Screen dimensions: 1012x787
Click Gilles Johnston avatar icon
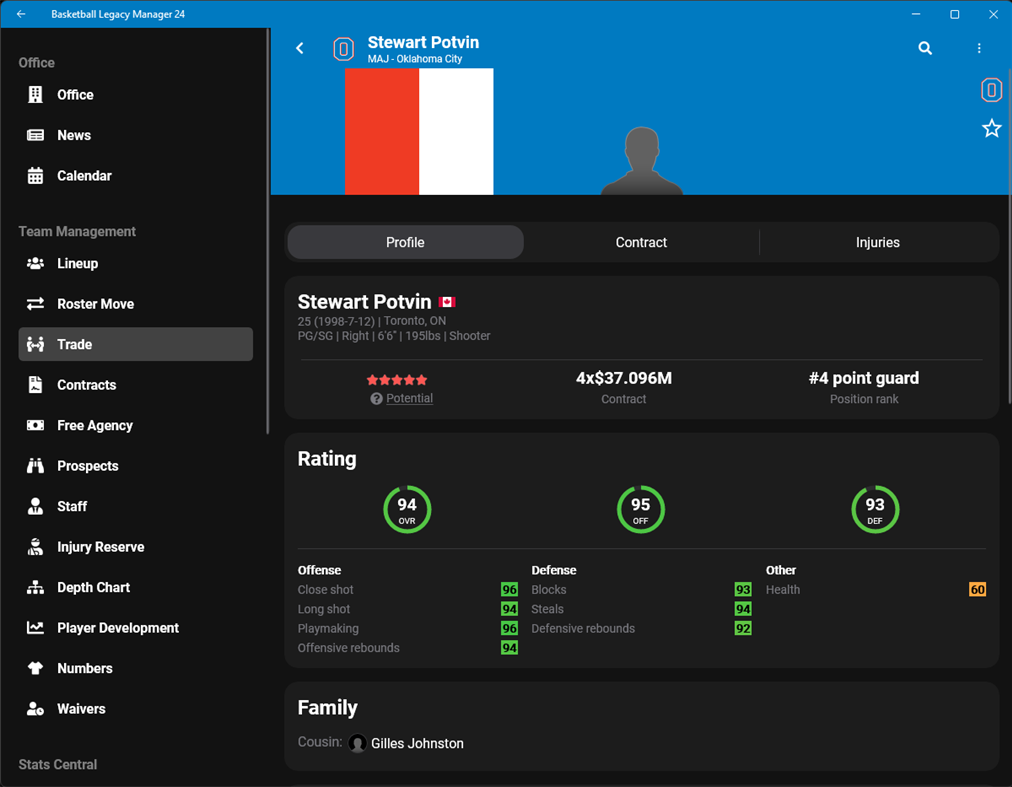[358, 744]
